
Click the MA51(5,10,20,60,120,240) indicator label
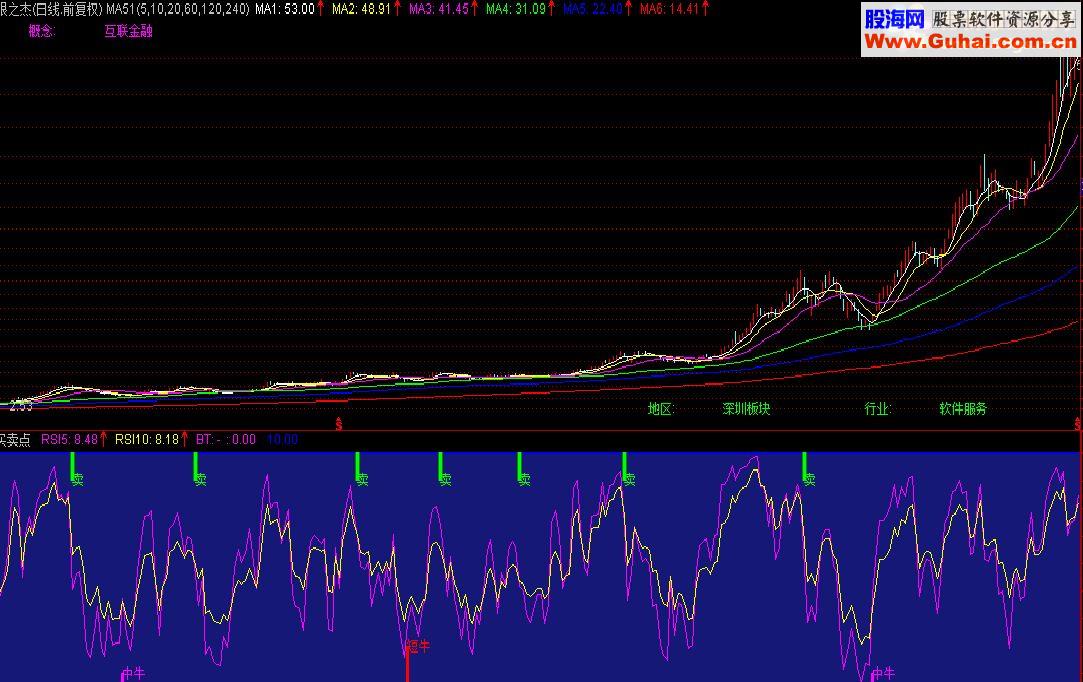pyautogui.click(x=178, y=9)
